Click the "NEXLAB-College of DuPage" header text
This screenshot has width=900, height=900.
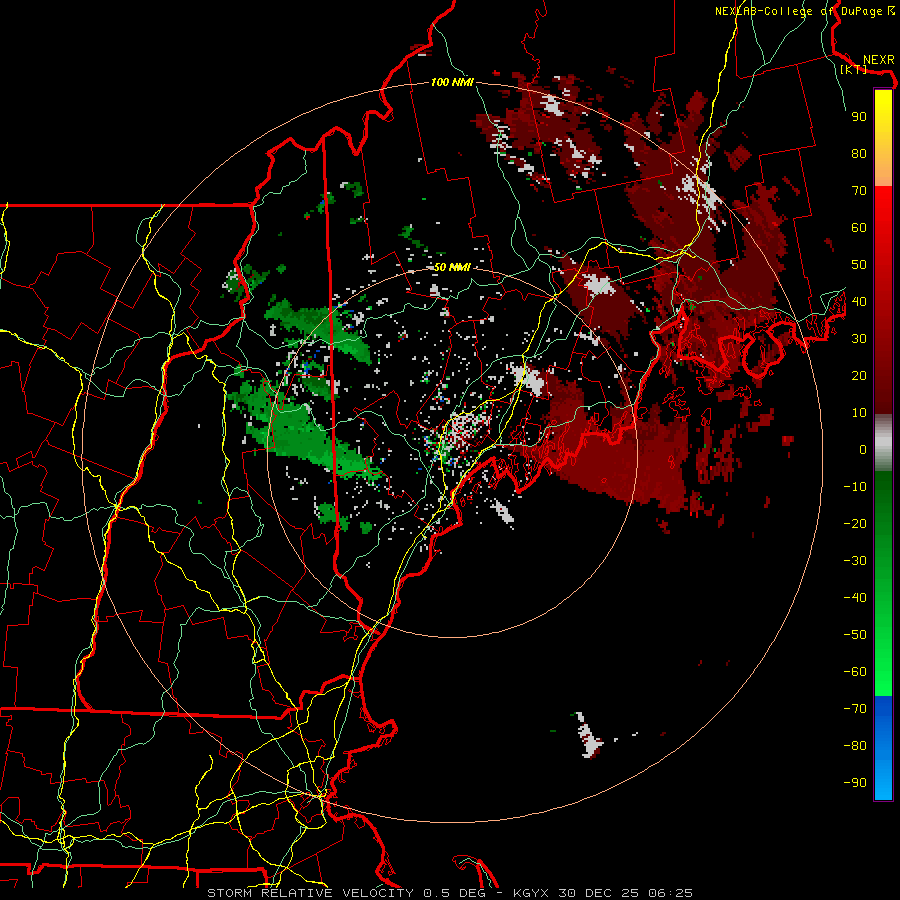click(x=798, y=11)
